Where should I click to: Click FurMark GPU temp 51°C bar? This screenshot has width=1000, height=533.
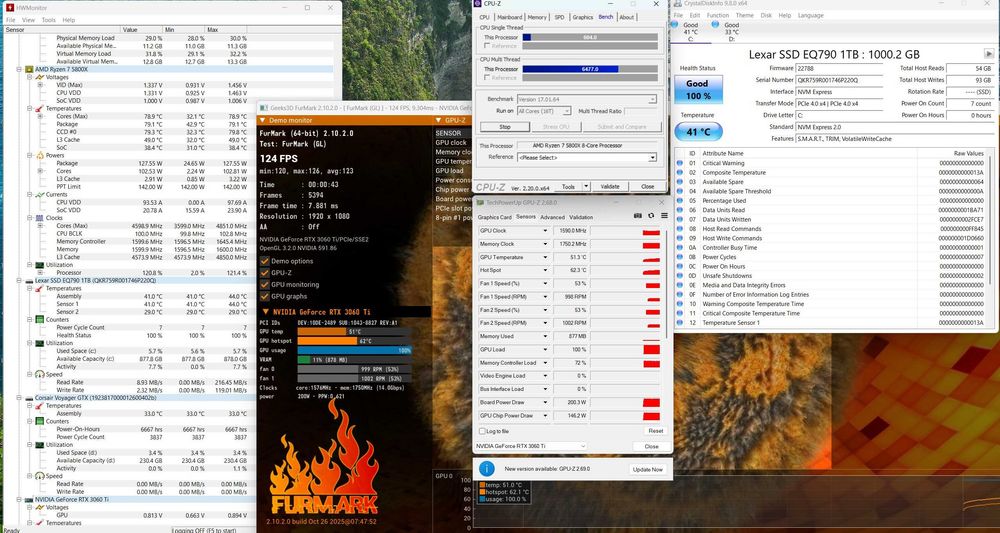354,332
